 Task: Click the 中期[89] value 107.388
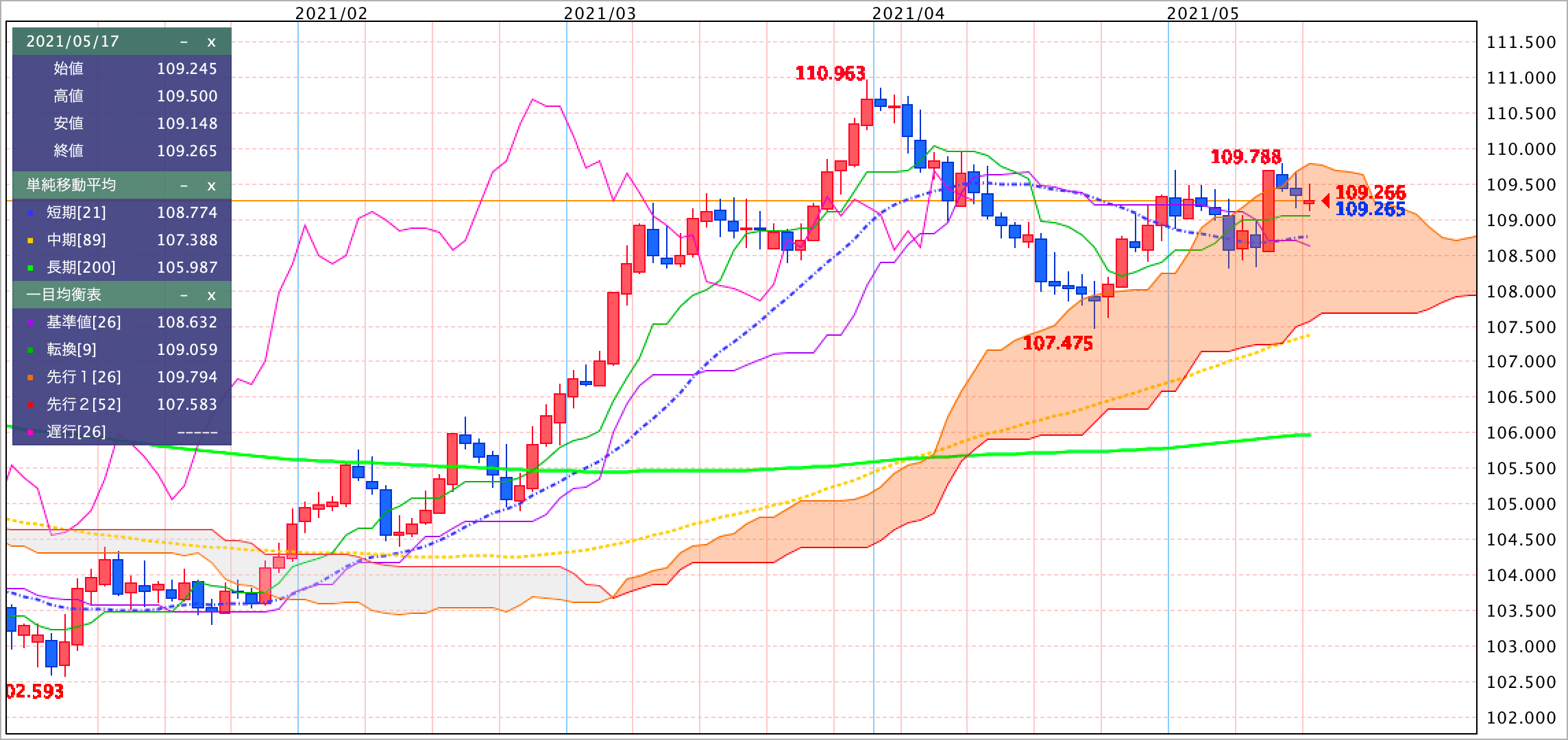187,240
